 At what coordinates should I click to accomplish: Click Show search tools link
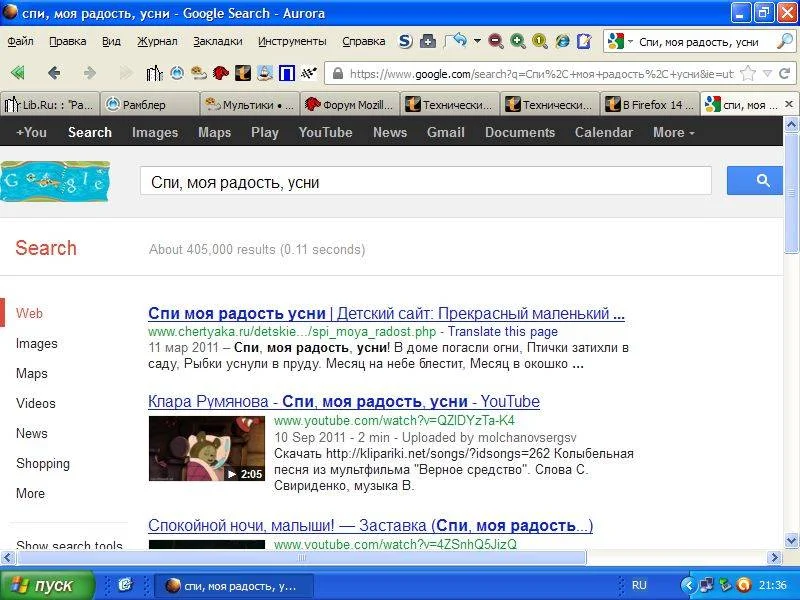69,544
